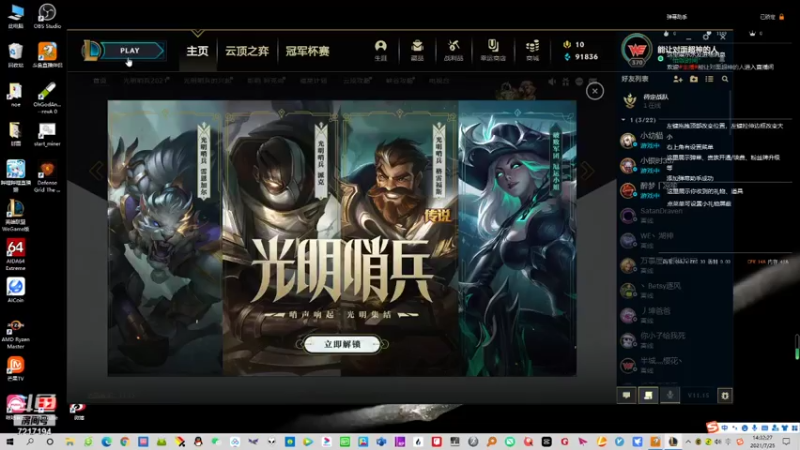
Task: Click the blue essence balance 91836
Action: [581, 57]
